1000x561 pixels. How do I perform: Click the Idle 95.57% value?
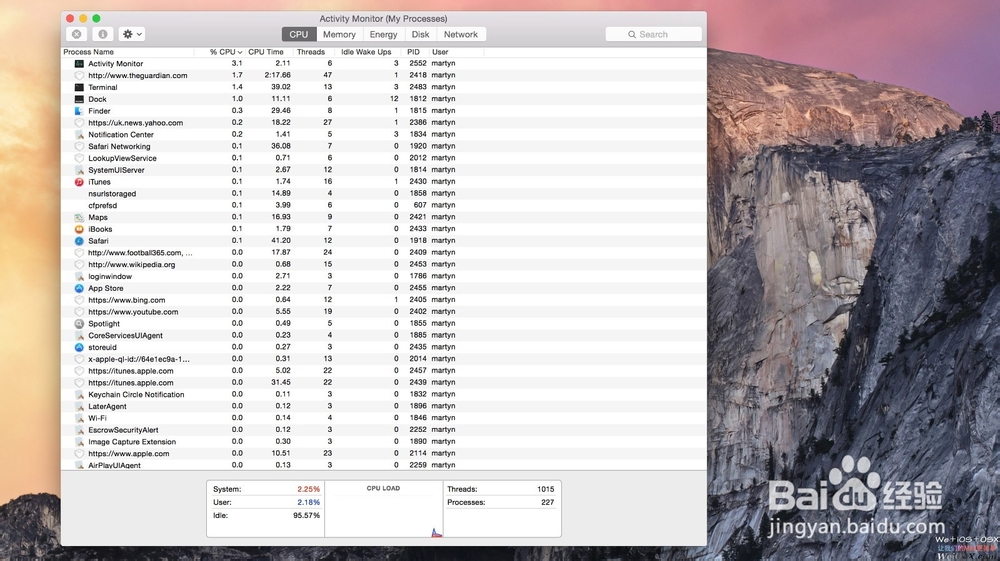coord(306,516)
